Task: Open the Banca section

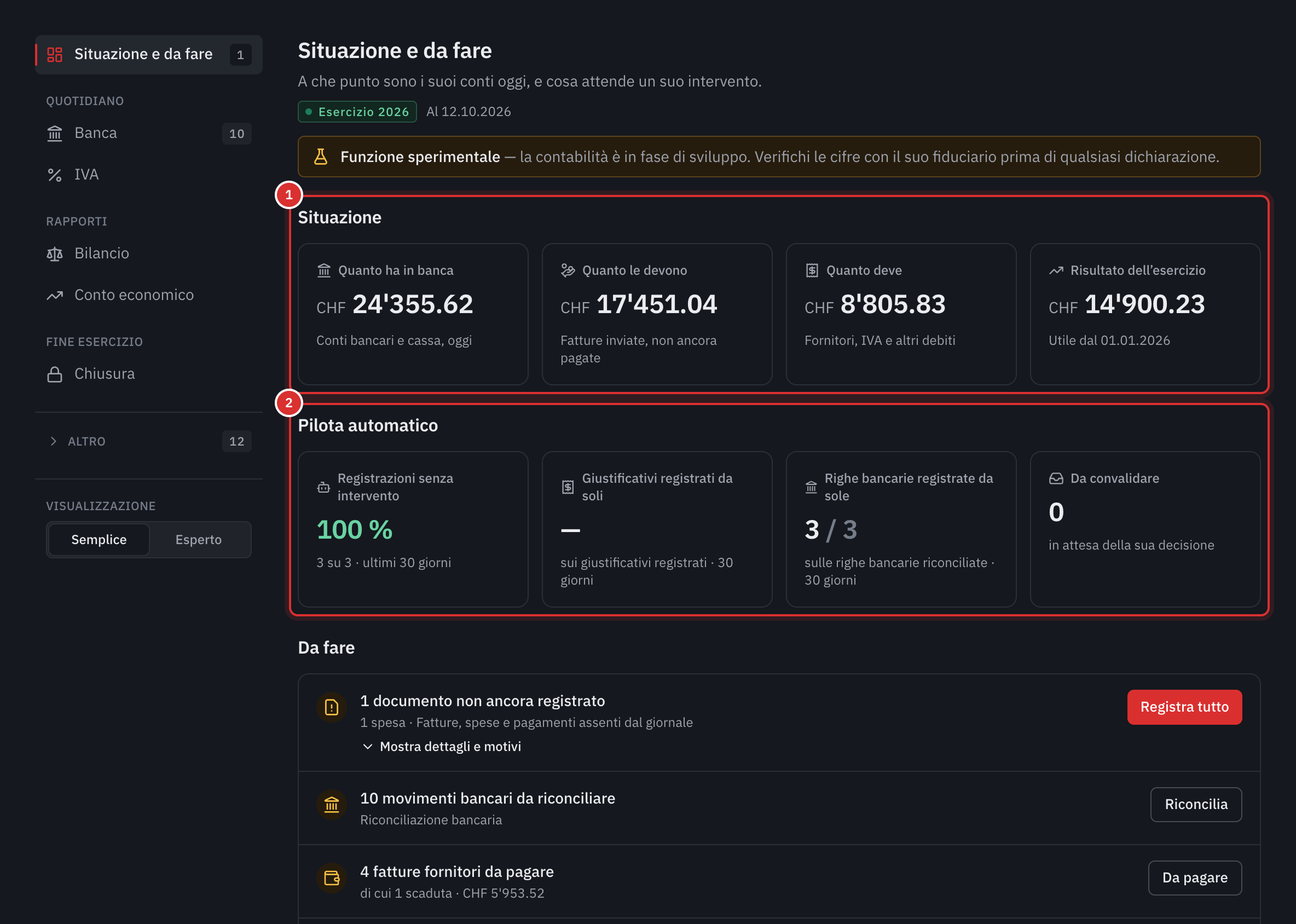Action: 148,134
